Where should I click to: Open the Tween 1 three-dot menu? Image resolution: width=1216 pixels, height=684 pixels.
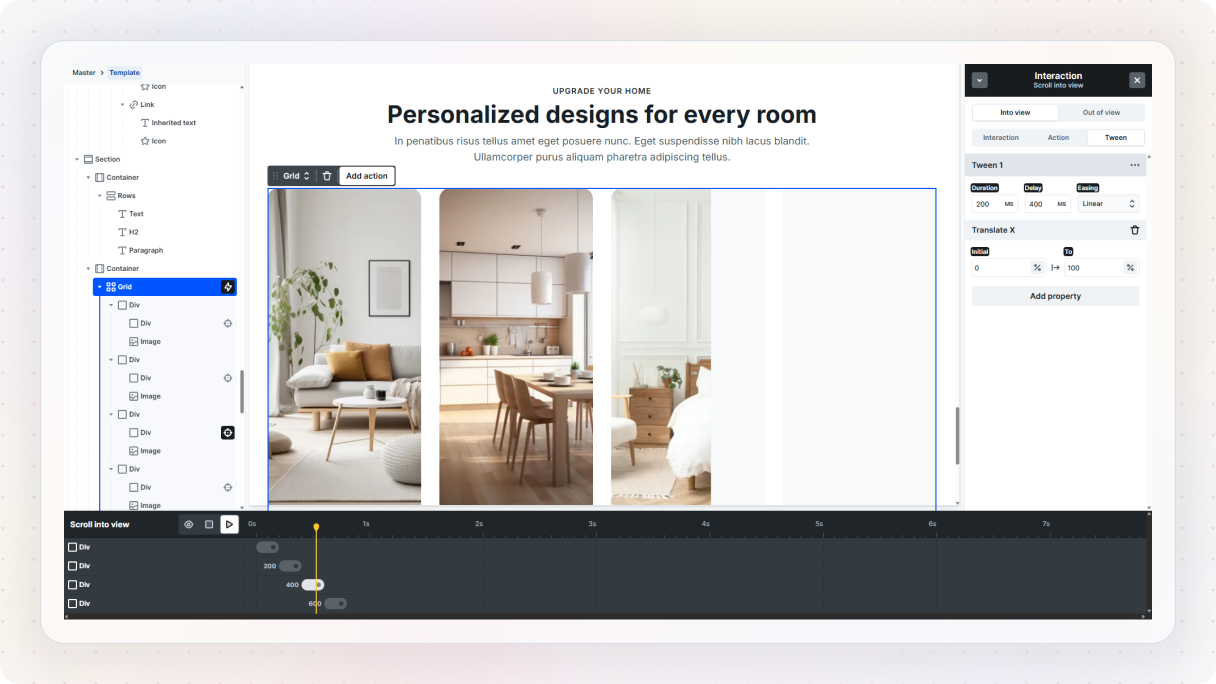click(1135, 165)
